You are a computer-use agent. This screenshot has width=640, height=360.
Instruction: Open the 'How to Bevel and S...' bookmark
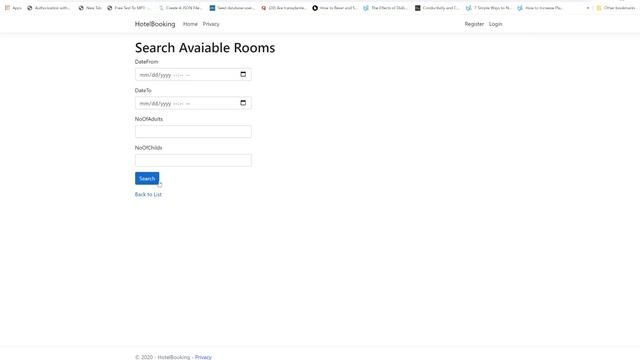pos(335,8)
